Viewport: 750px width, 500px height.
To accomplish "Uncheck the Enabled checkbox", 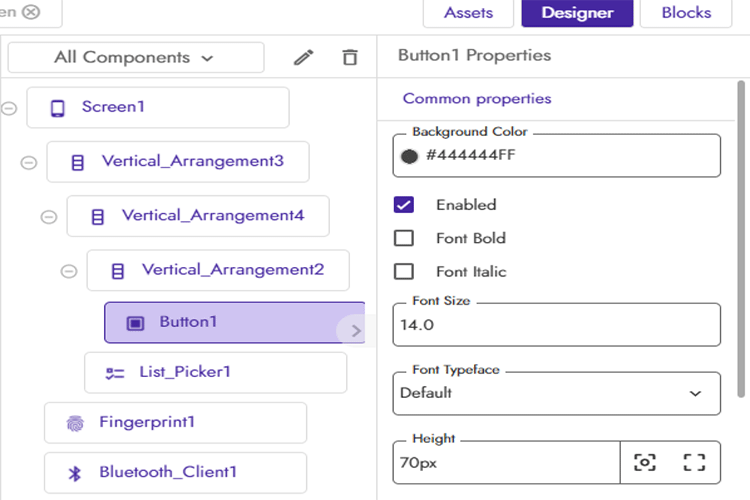I will tap(404, 205).
